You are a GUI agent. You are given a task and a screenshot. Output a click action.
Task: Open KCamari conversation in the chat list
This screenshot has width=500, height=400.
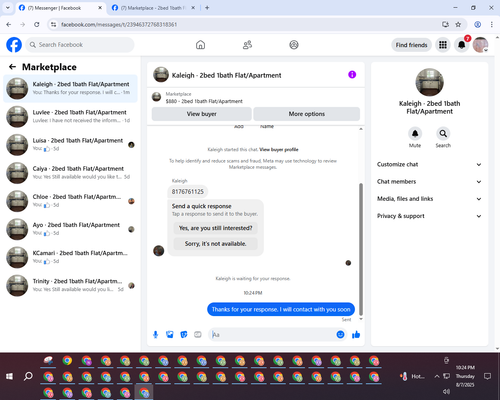(70, 257)
